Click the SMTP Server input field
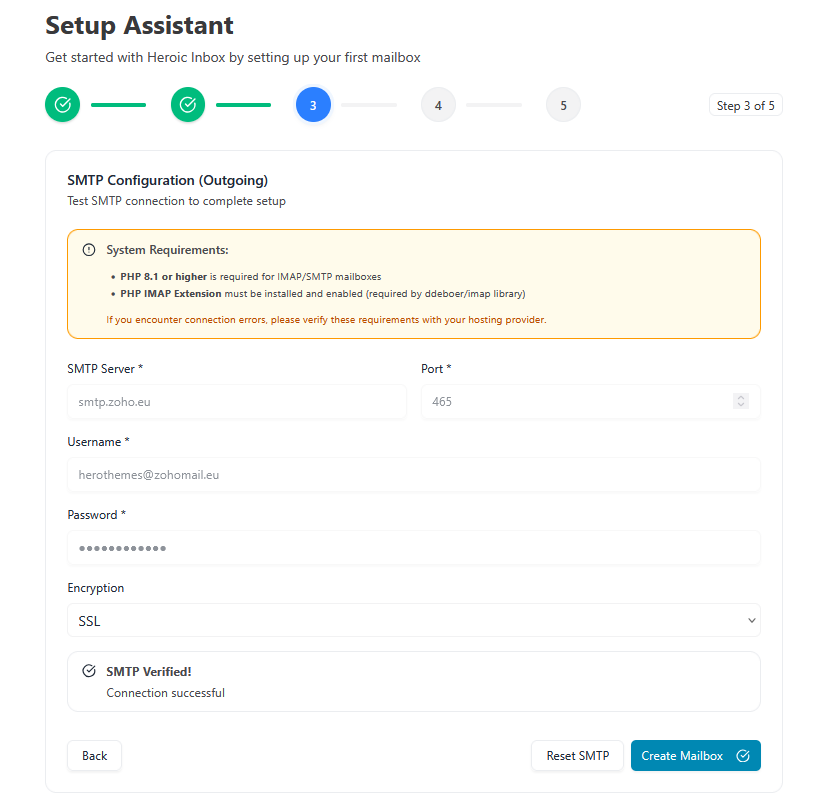This screenshot has width=840, height=808. tap(237, 402)
